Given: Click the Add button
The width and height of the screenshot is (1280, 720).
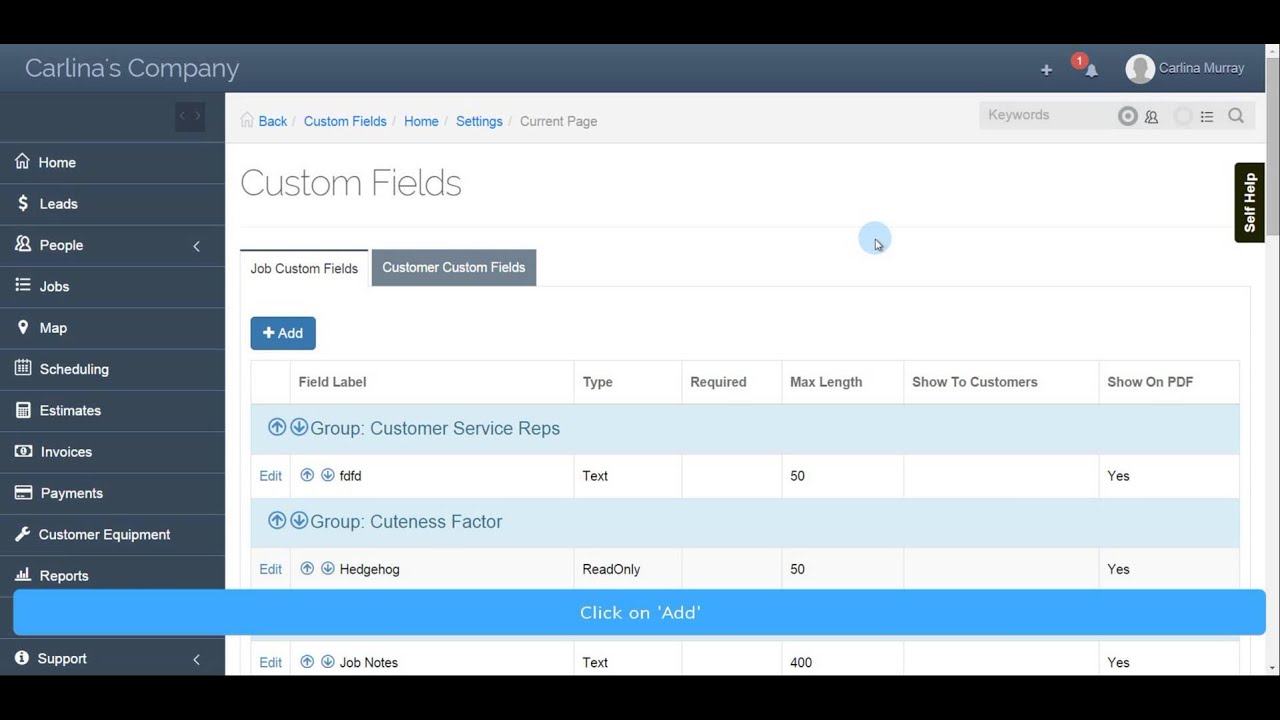Looking at the screenshot, I should coord(283,333).
